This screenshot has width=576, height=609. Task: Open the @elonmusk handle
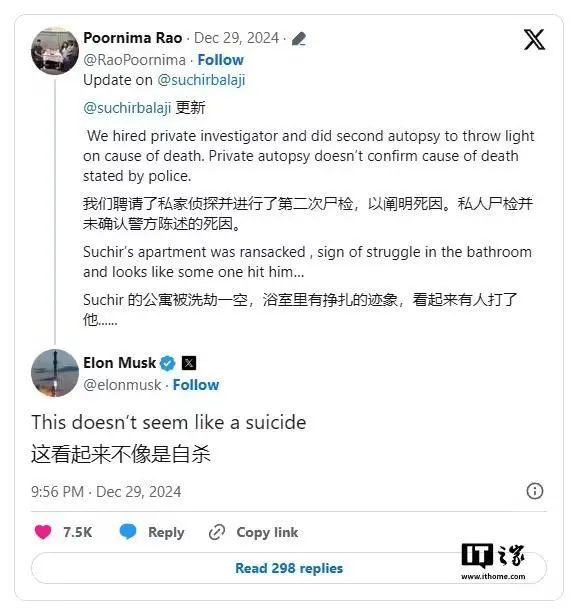tap(122, 385)
